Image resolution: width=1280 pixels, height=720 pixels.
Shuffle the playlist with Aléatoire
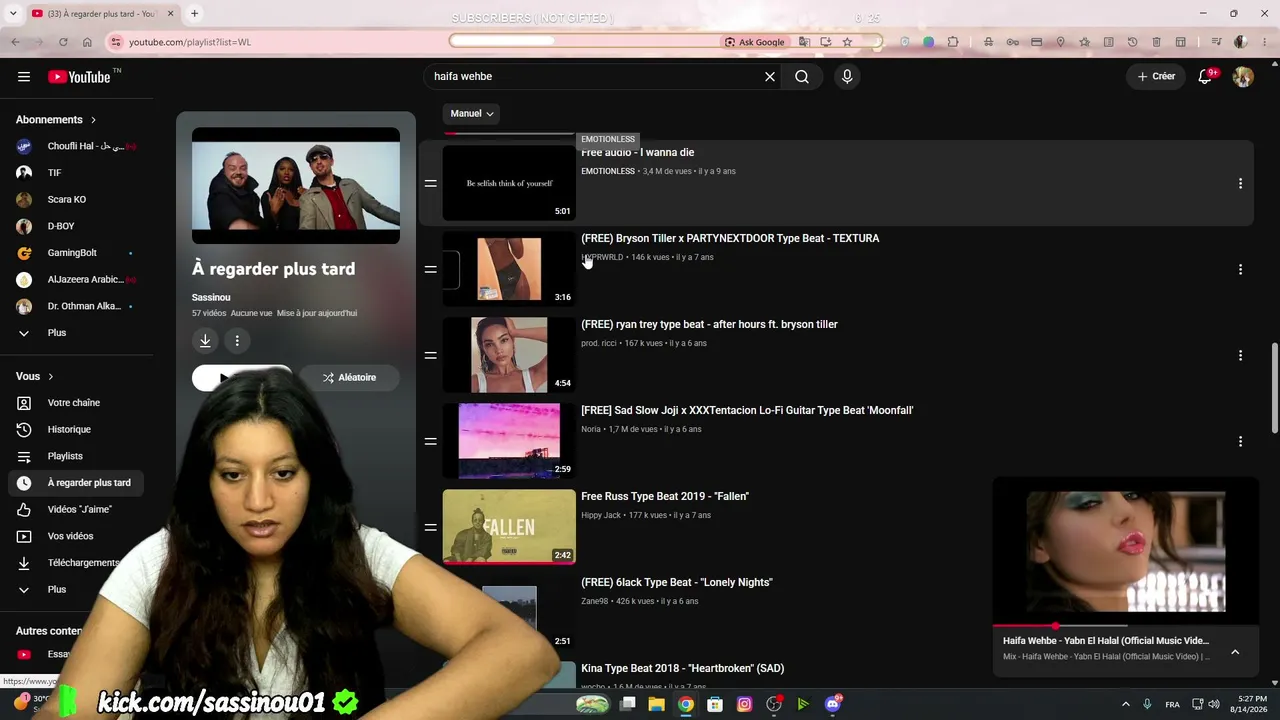349,378
